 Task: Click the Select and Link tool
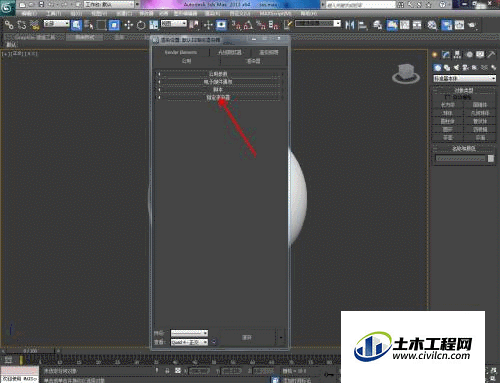(9, 25)
